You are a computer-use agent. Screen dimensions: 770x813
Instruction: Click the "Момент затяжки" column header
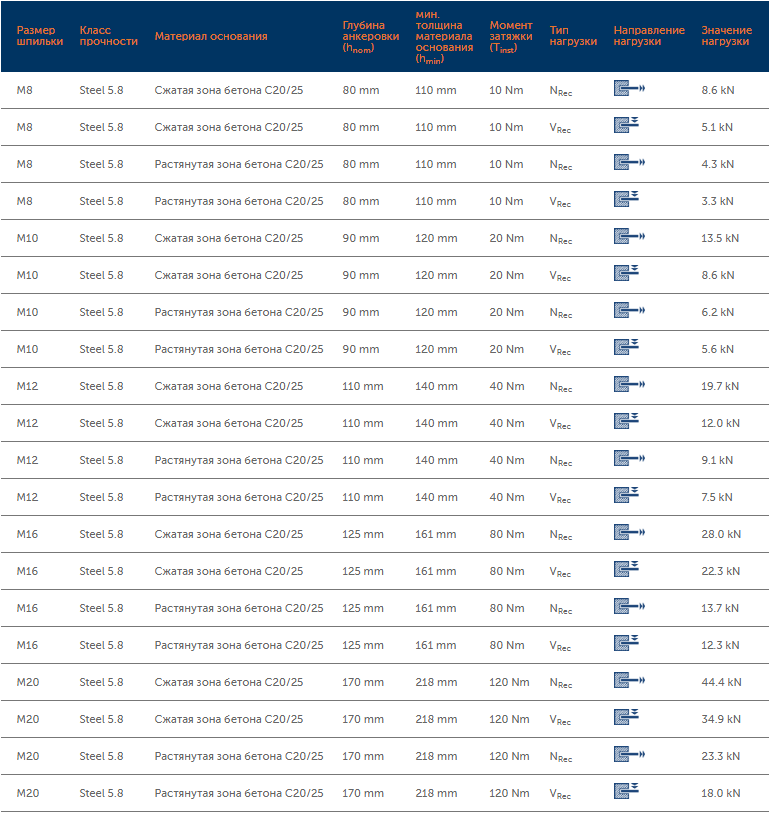pyautogui.click(x=511, y=36)
